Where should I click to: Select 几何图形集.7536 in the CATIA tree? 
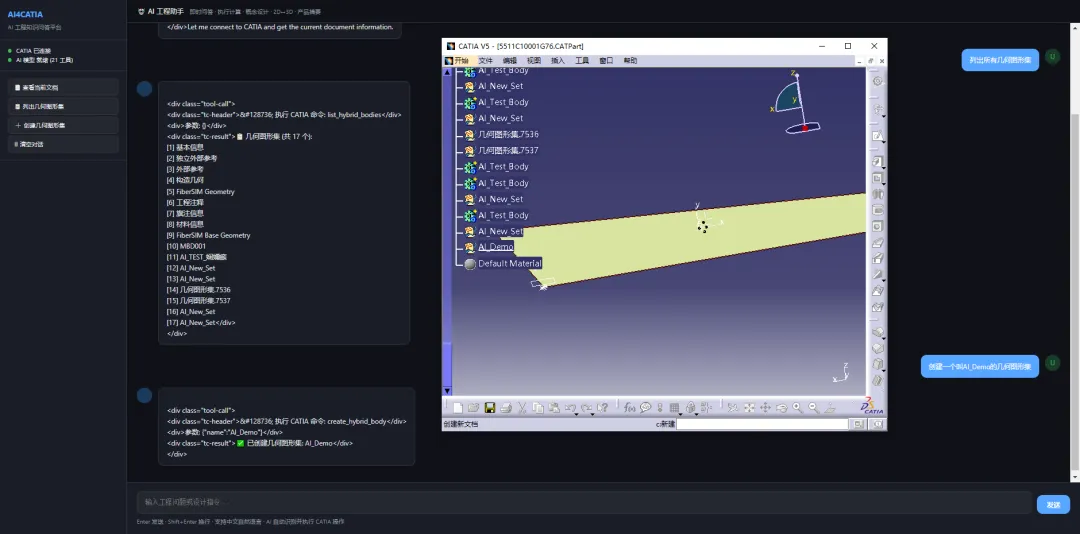tap(508, 134)
